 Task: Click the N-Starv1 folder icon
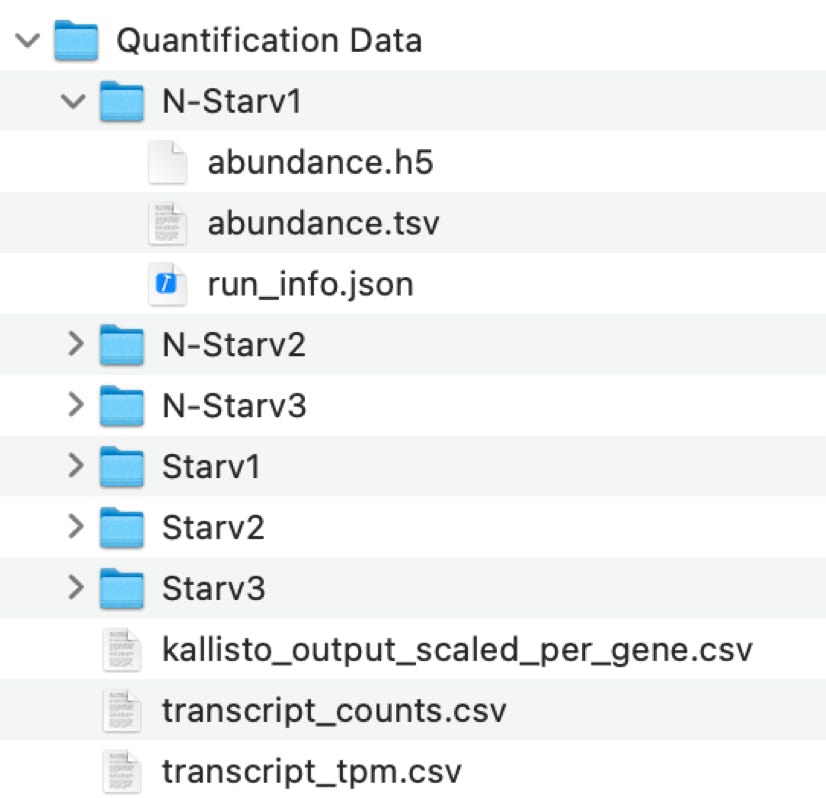click(x=124, y=102)
